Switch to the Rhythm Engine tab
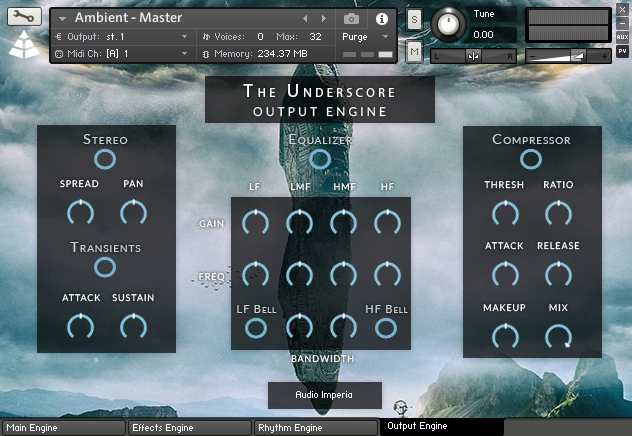 (316, 428)
